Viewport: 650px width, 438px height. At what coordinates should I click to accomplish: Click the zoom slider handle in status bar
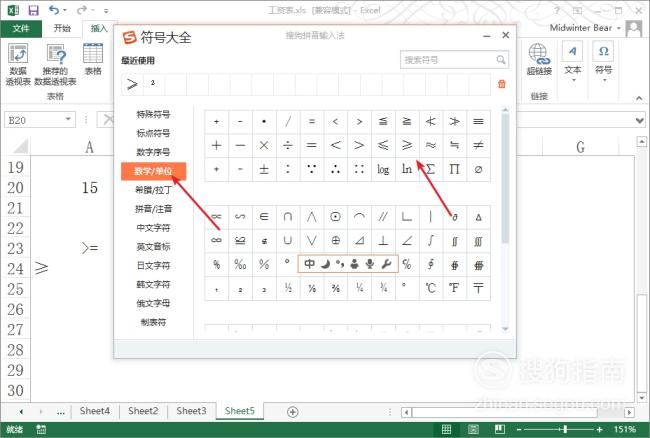[x=565, y=429]
